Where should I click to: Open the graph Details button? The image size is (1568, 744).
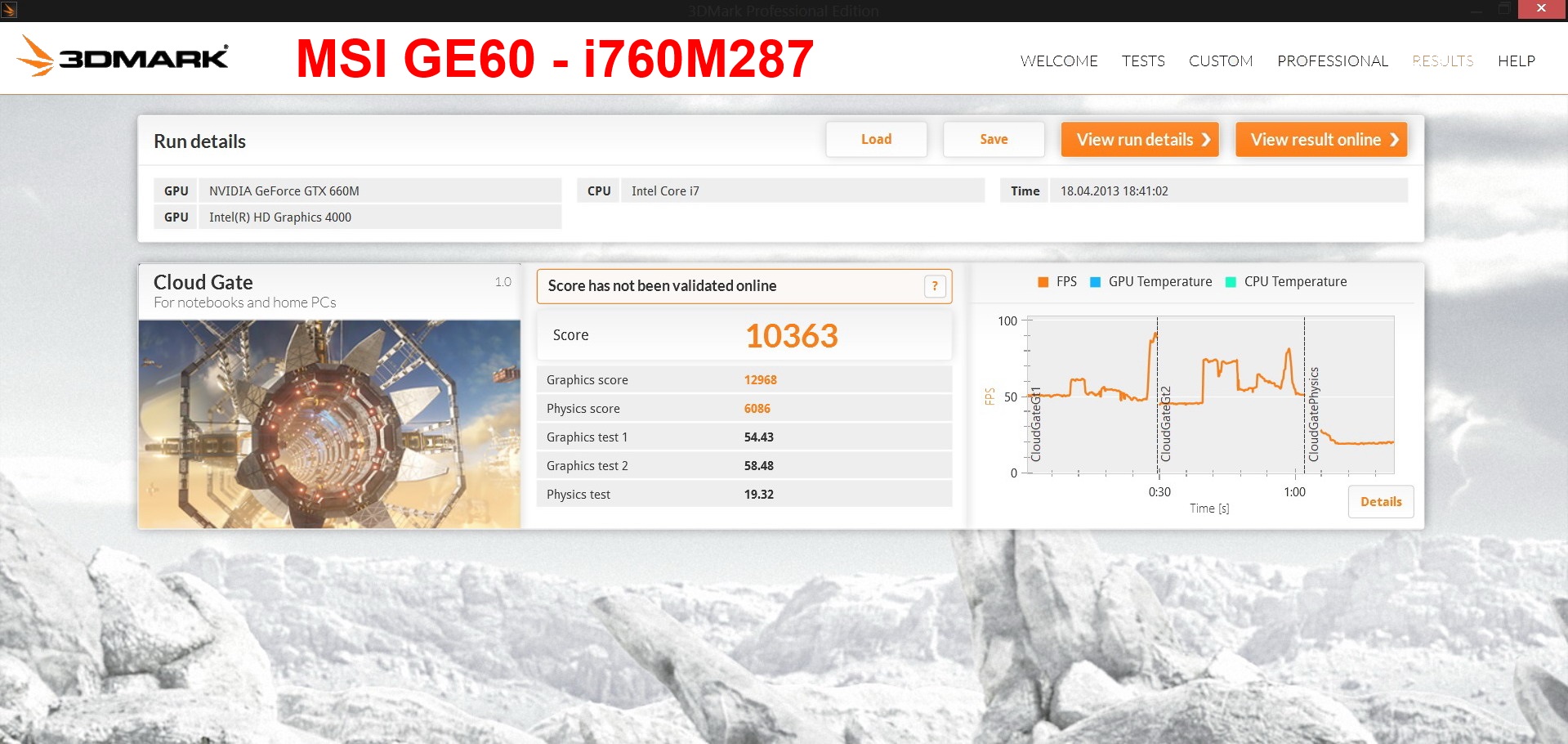coord(1381,502)
